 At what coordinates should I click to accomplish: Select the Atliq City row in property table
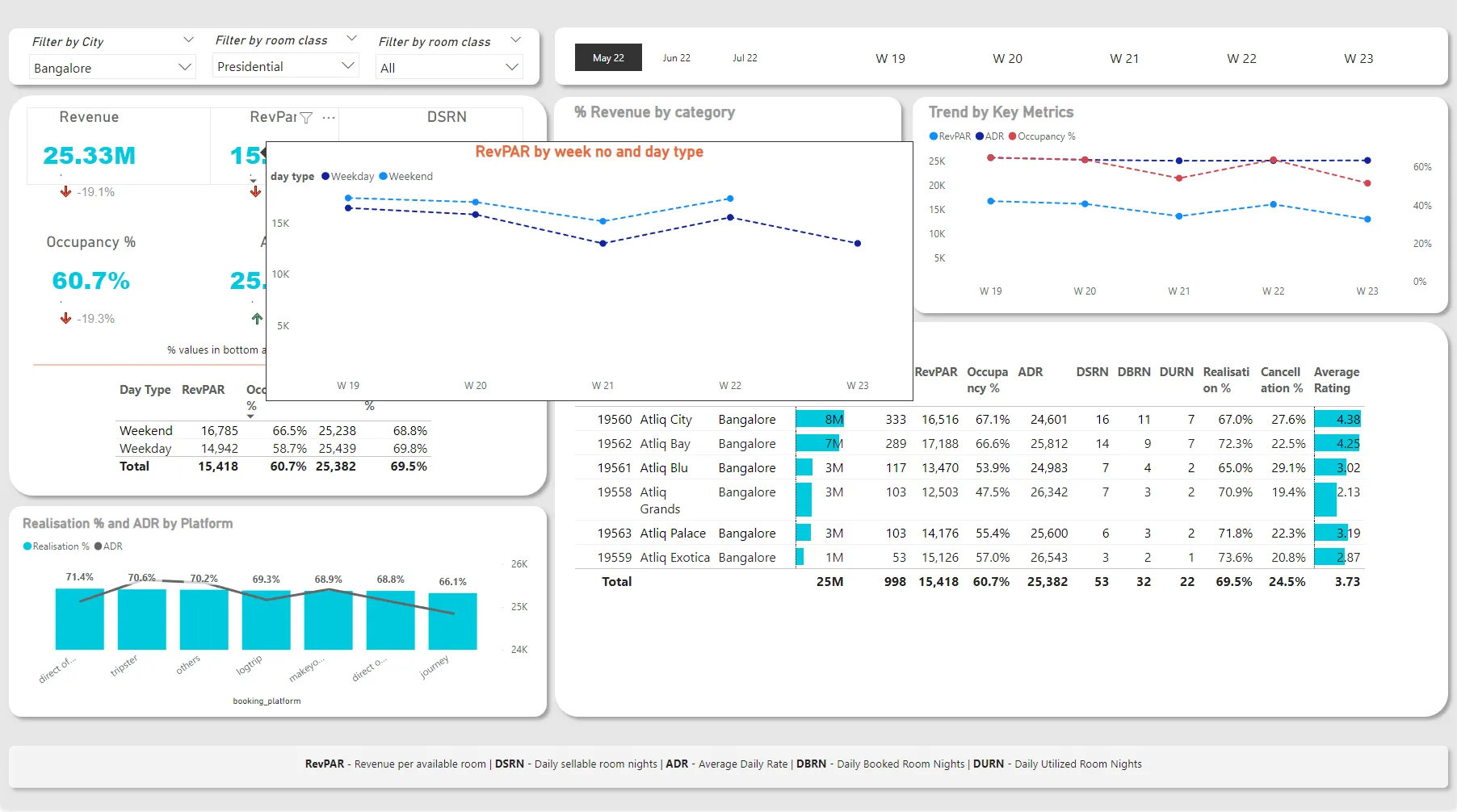point(666,420)
